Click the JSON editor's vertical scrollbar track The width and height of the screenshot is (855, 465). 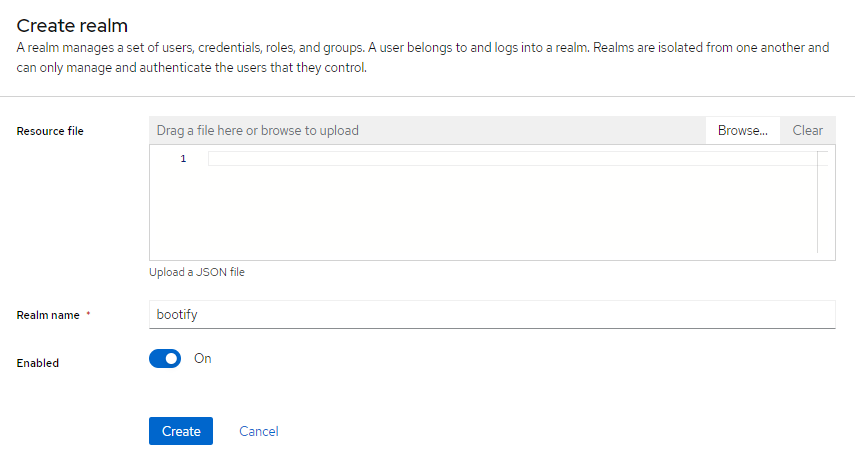823,202
